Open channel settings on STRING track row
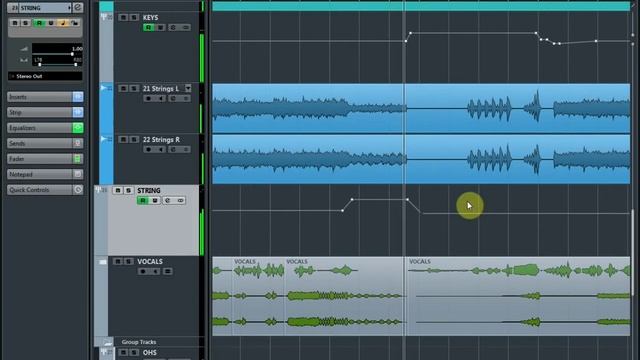Viewport: 640px width, 360px height. [x=167, y=200]
